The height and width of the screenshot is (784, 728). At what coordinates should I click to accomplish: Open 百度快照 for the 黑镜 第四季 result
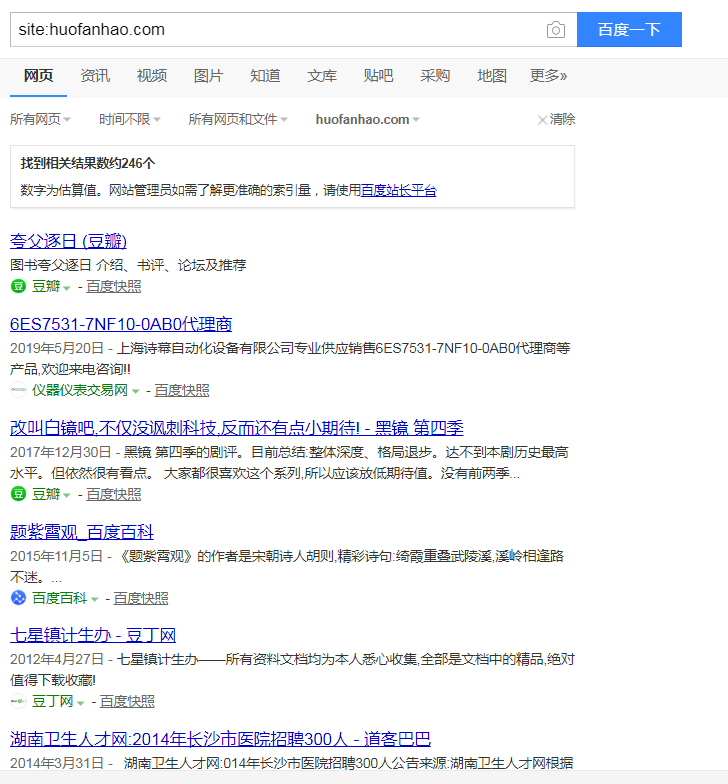click(114, 494)
